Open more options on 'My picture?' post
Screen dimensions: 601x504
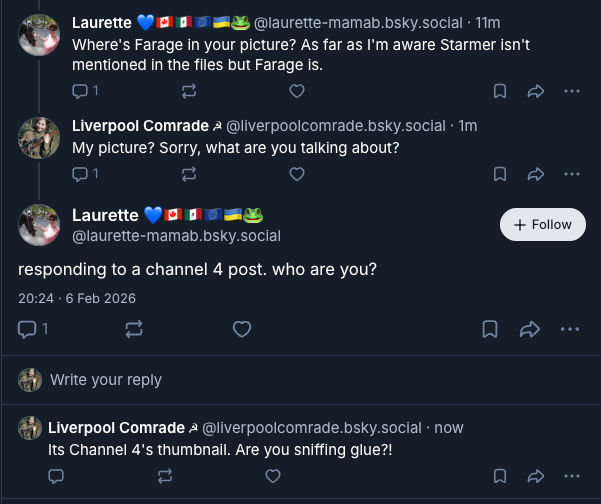tap(571, 174)
